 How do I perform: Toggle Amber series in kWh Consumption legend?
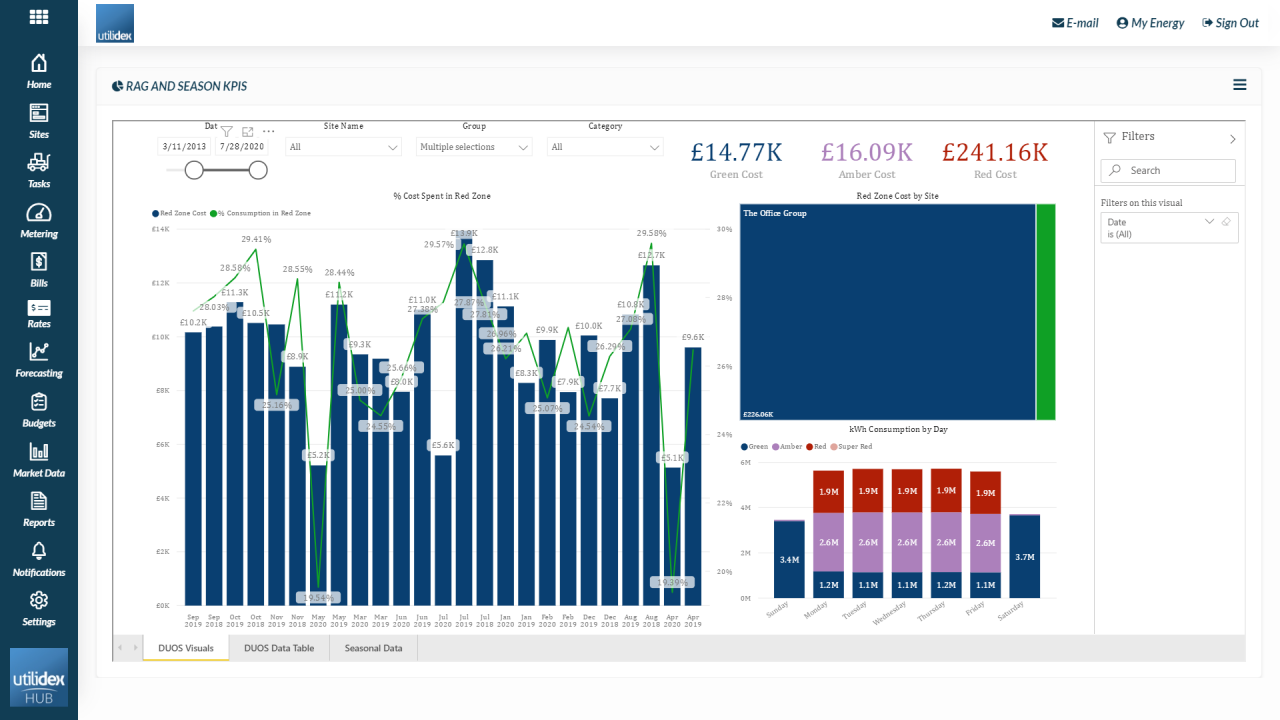tap(790, 446)
